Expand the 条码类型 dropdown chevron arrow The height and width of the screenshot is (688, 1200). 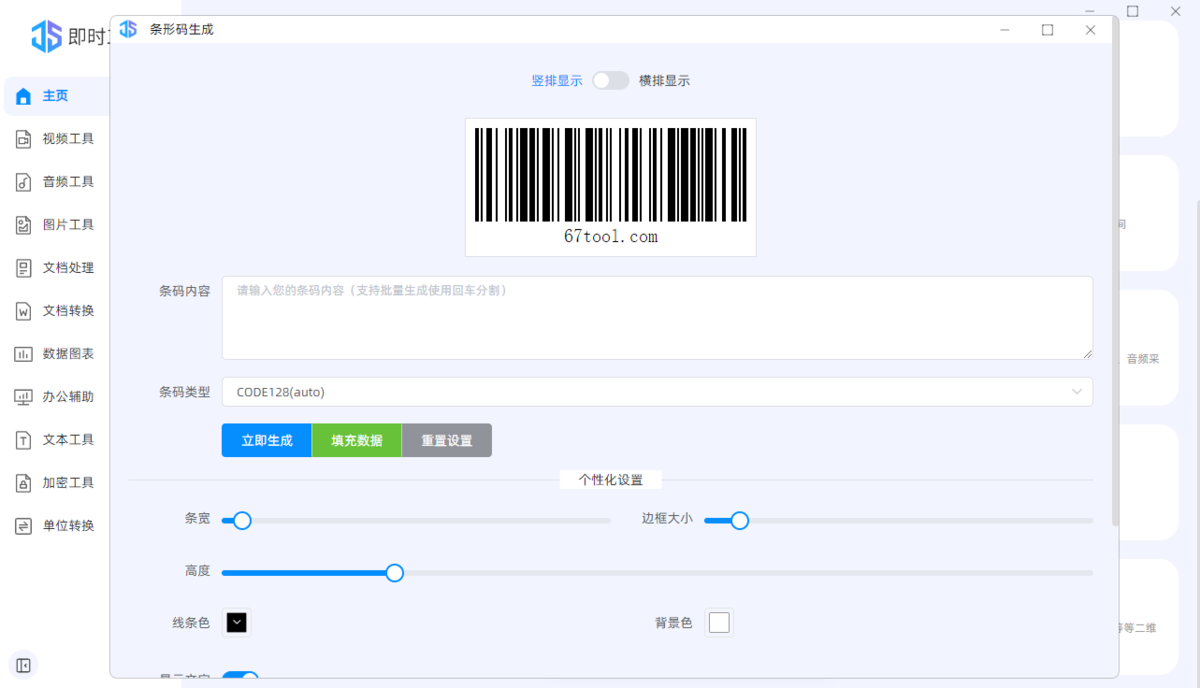pyautogui.click(x=1077, y=392)
